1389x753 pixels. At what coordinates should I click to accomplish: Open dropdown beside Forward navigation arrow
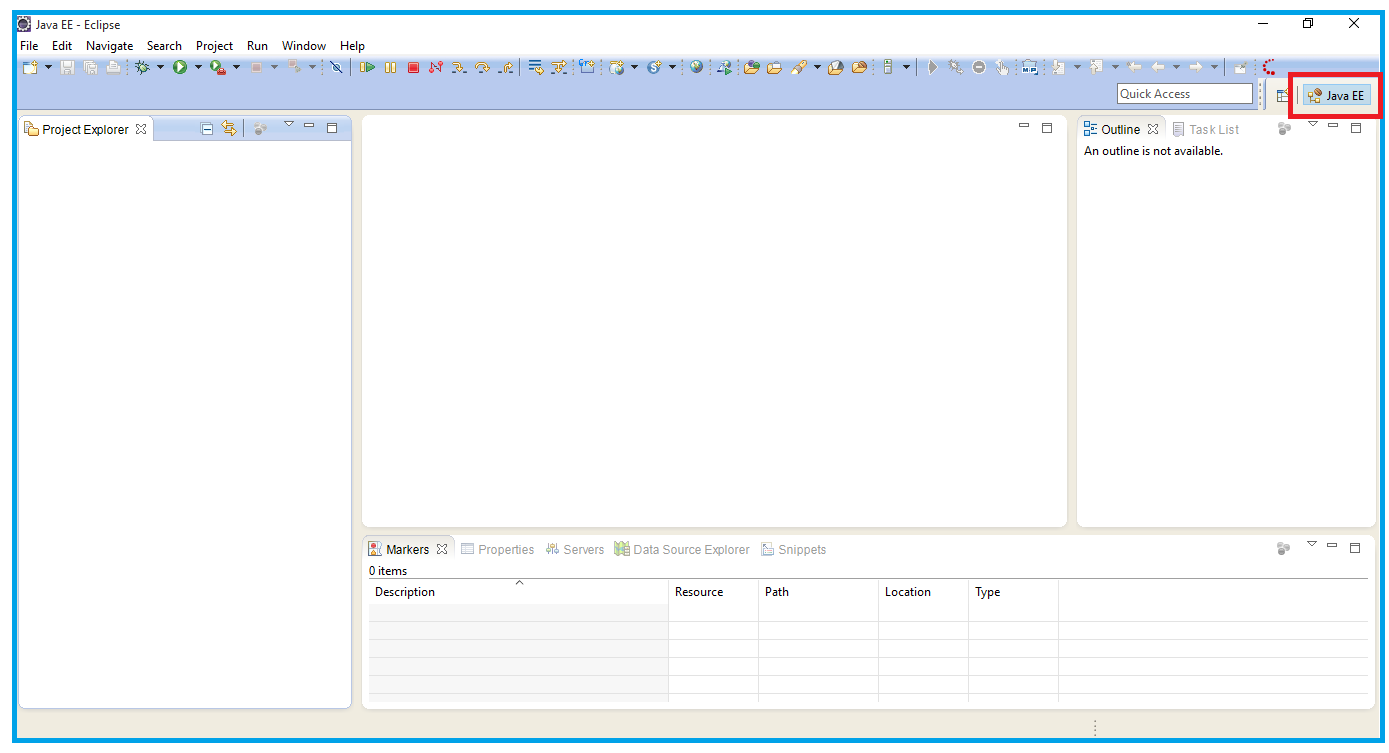[1214, 67]
